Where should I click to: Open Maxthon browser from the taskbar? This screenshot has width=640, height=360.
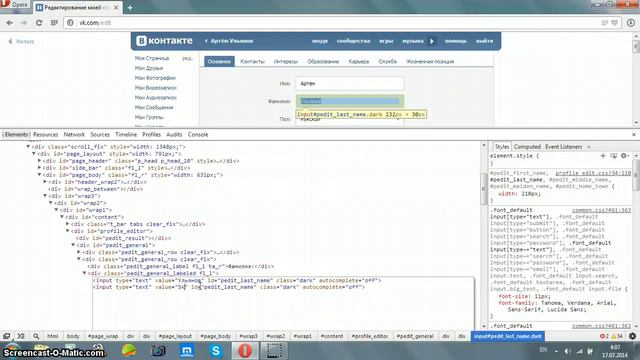point(187,350)
